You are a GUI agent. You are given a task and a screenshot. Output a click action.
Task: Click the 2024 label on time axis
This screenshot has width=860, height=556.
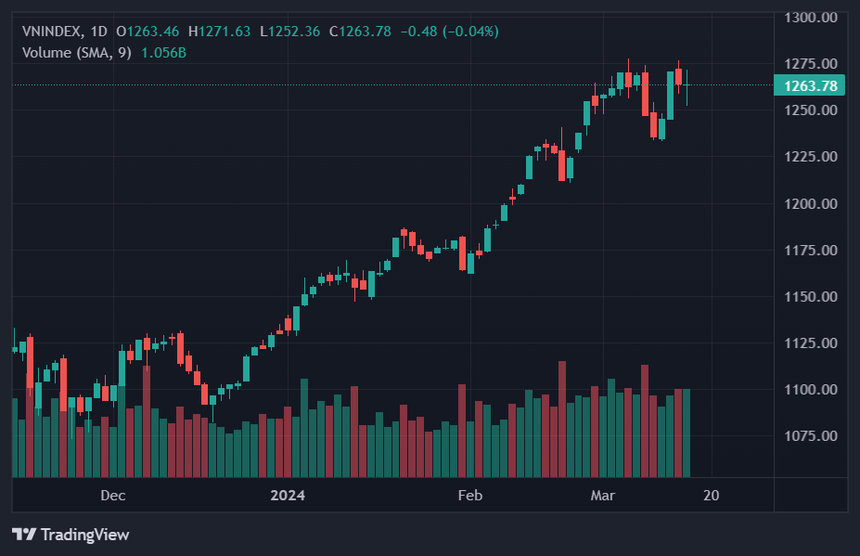(x=287, y=496)
